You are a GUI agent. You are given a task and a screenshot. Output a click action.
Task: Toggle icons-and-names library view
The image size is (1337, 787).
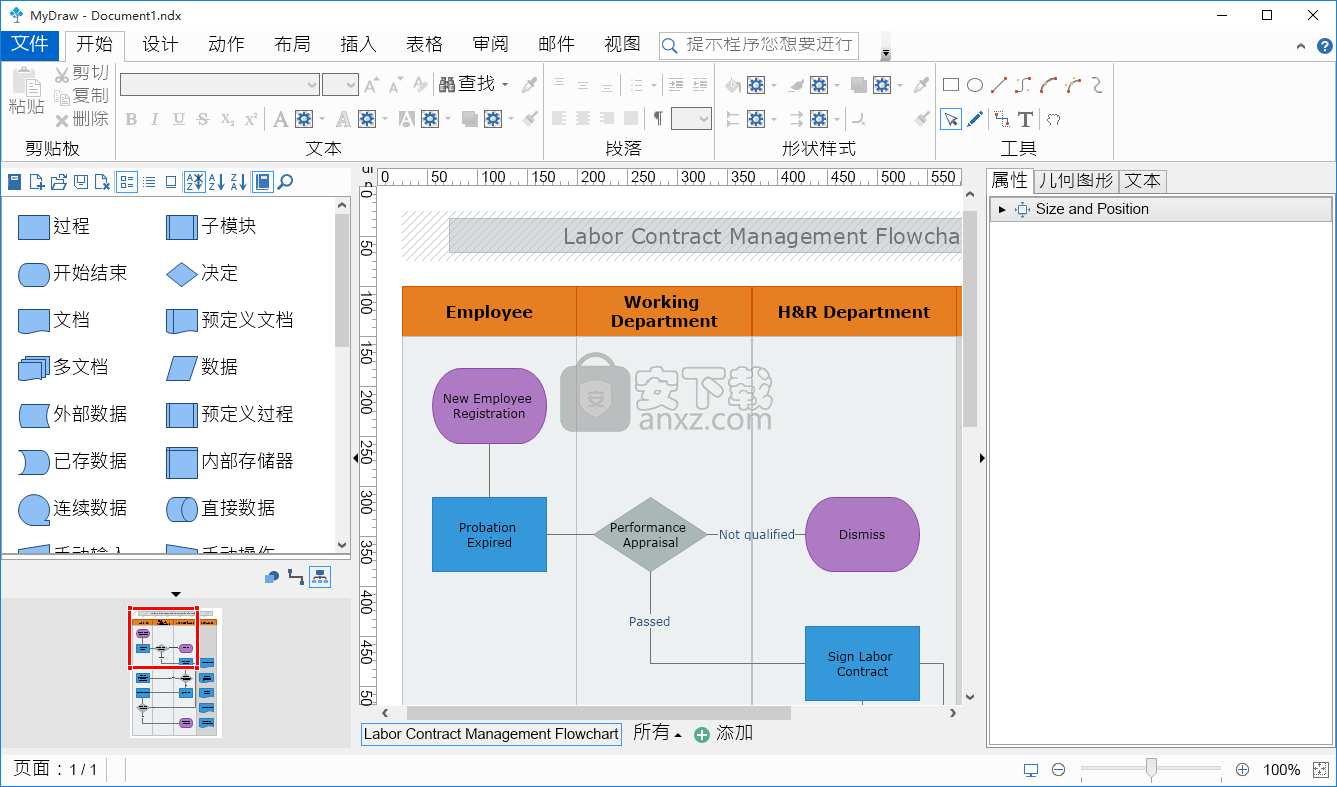tap(127, 182)
